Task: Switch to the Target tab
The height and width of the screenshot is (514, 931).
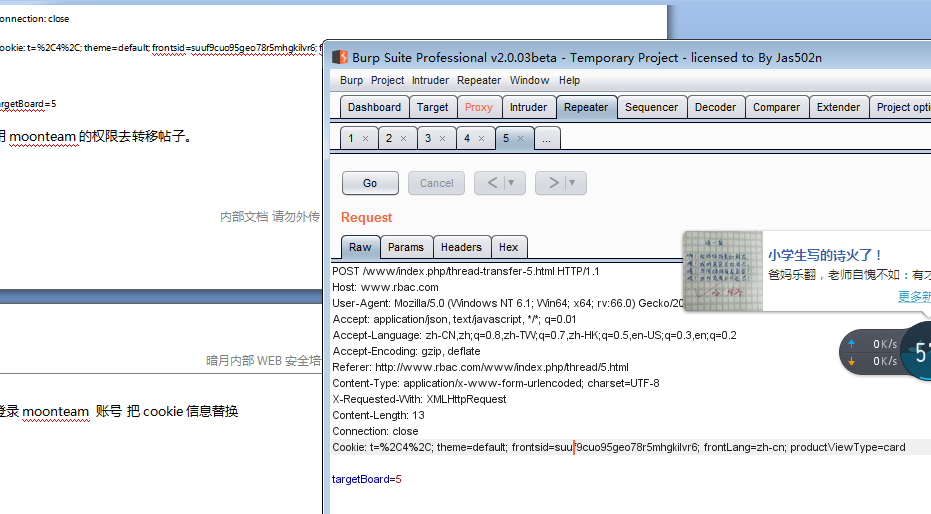Action: coord(432,107)
